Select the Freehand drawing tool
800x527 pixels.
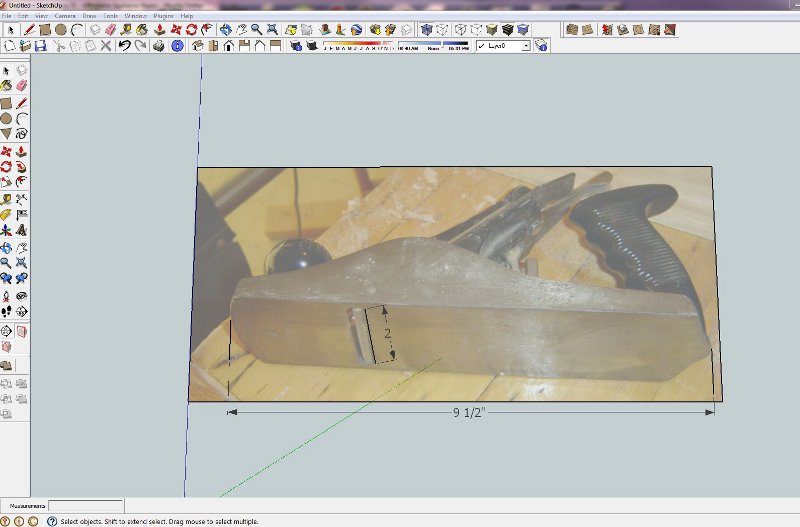(x=21, y=134)
